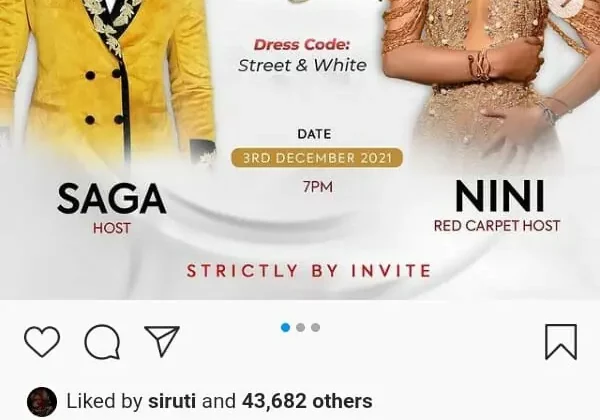Select the first blue carousel dot

[285, 327]
